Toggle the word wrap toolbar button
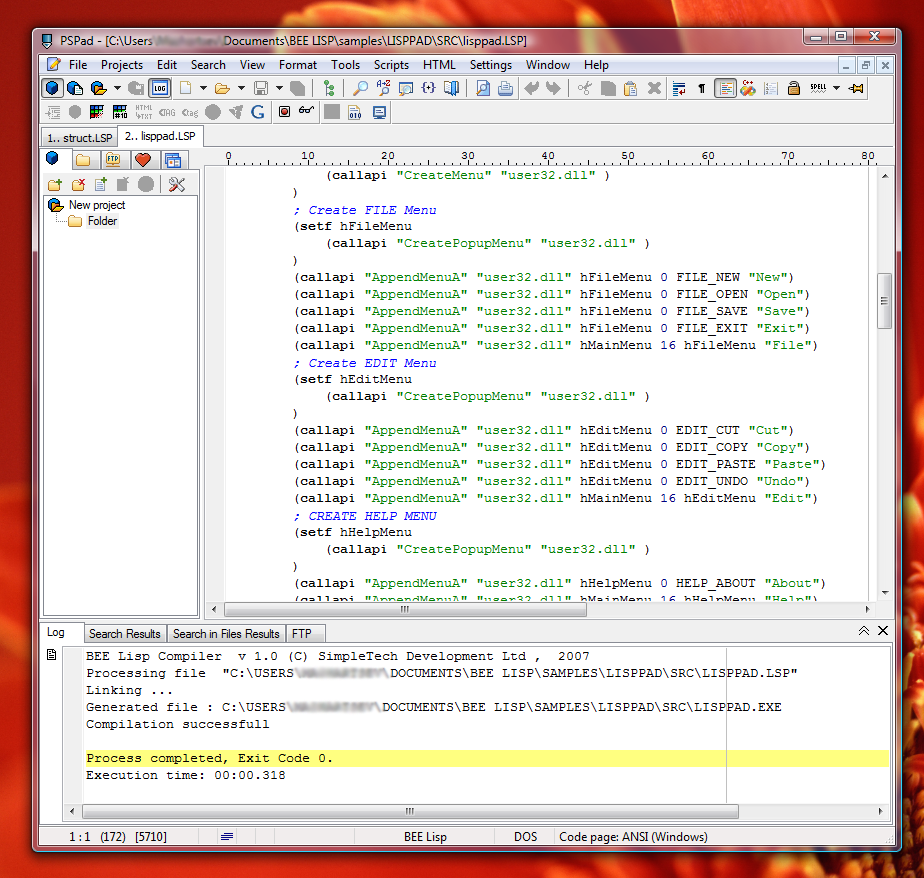This screenshot has height=878, width=924. [x=679, y=88]
